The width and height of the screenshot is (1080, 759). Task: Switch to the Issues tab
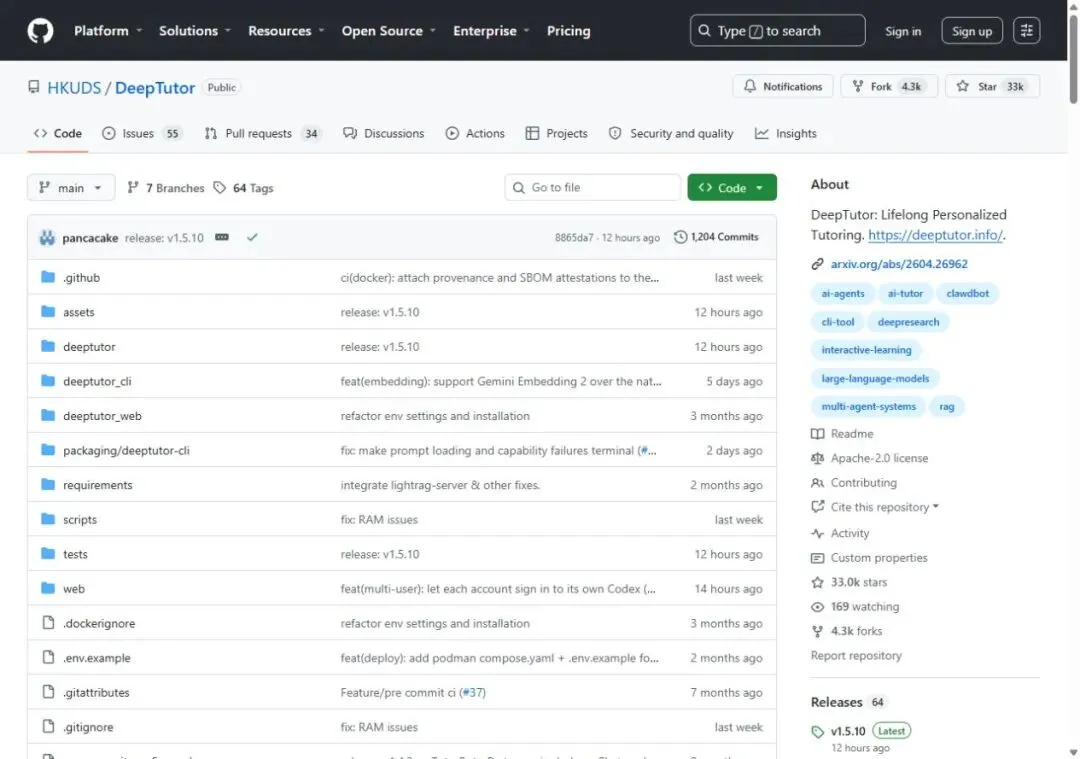click(x=142, y=134)
